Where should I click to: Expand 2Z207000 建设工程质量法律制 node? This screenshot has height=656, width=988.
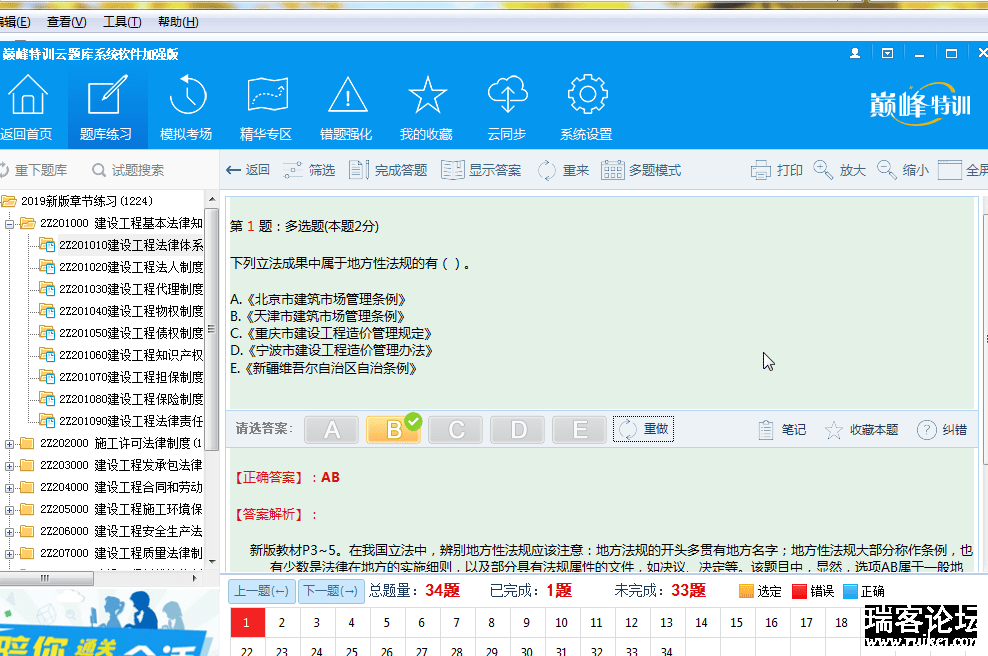tap(9, 555)
